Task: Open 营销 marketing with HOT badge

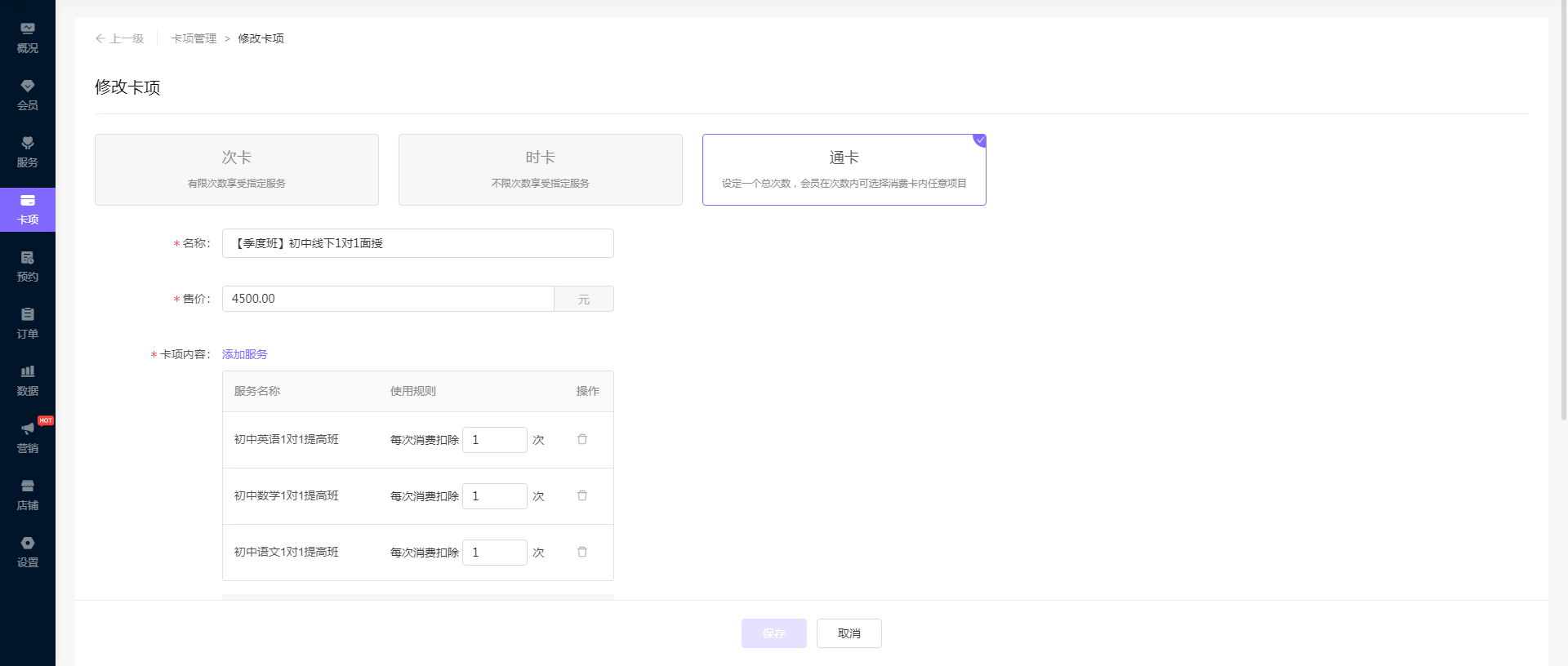Action: (x=28, y=438)
